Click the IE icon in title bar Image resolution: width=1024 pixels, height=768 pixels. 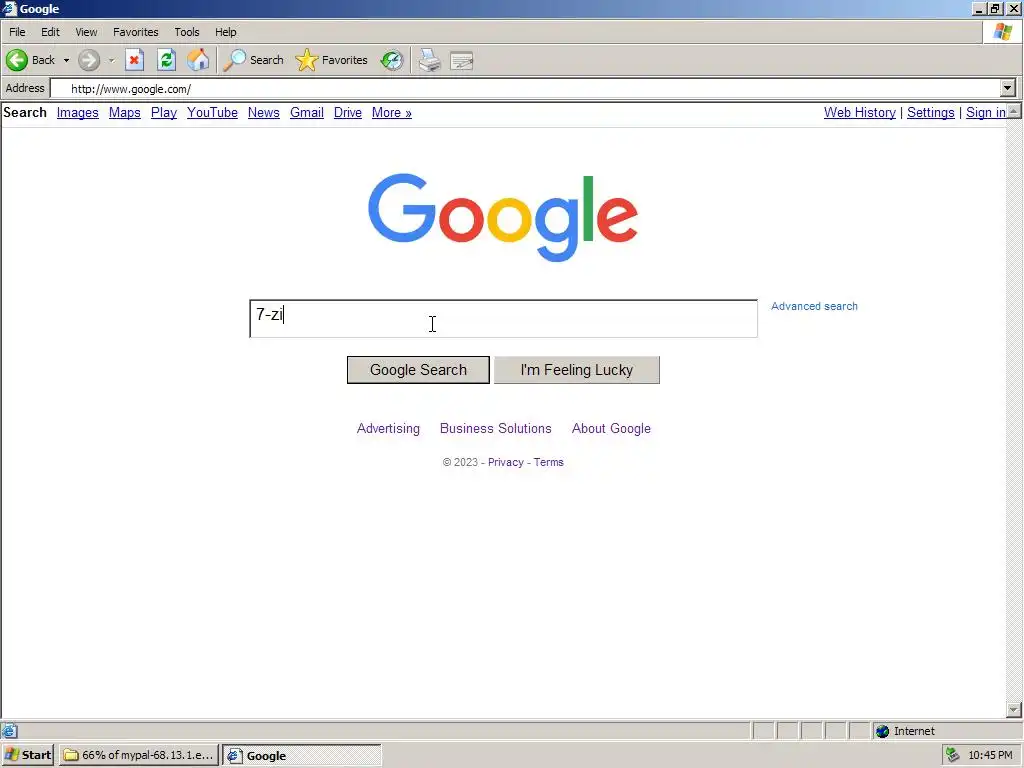tap(9, 8)
